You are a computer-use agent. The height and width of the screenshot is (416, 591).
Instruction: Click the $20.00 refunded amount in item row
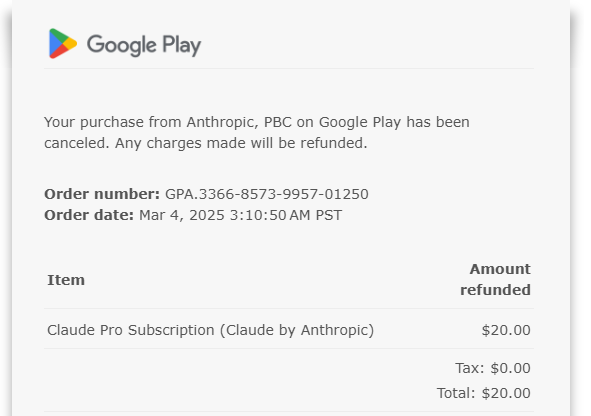coord(506,330)
